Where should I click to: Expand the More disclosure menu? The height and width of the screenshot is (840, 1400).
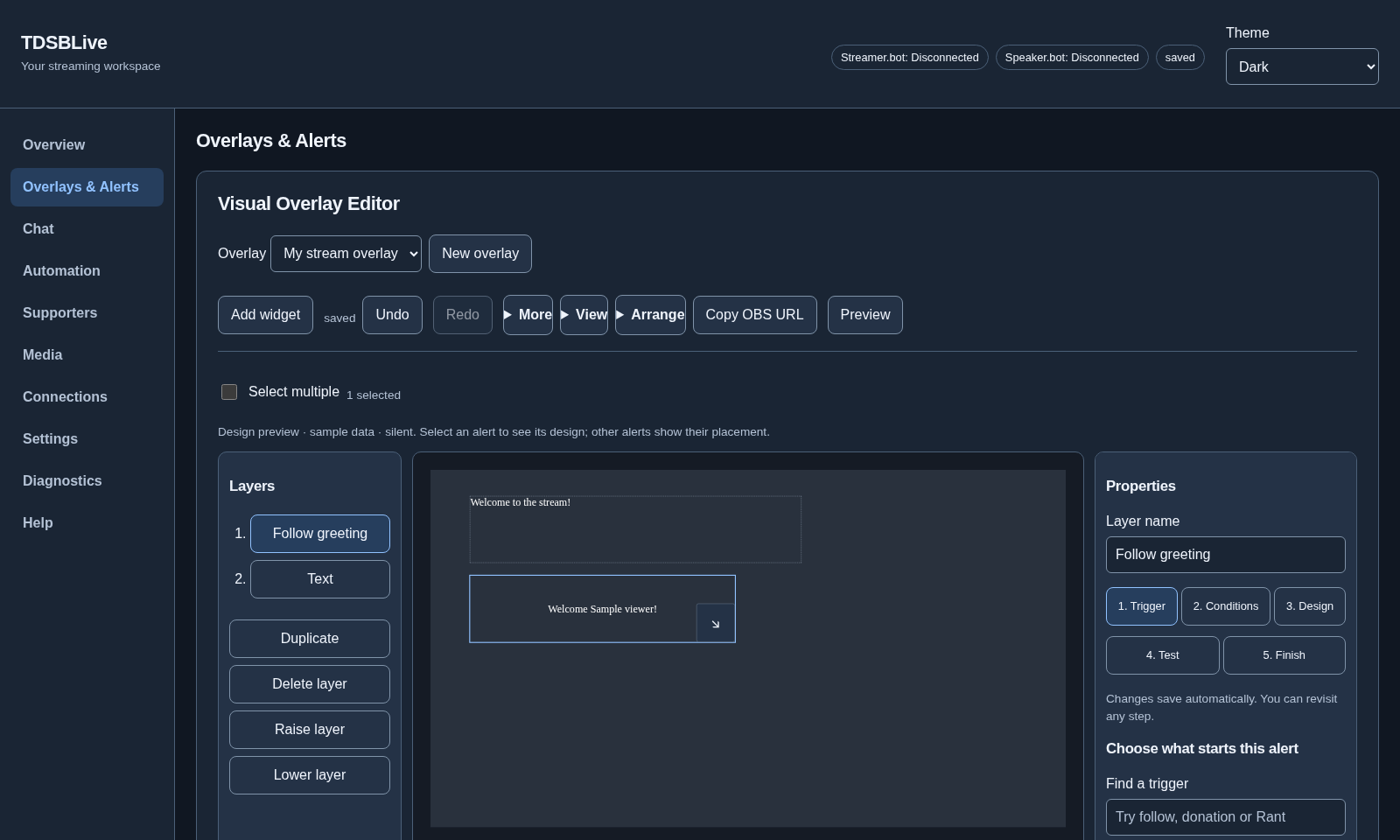click(528, 315)
